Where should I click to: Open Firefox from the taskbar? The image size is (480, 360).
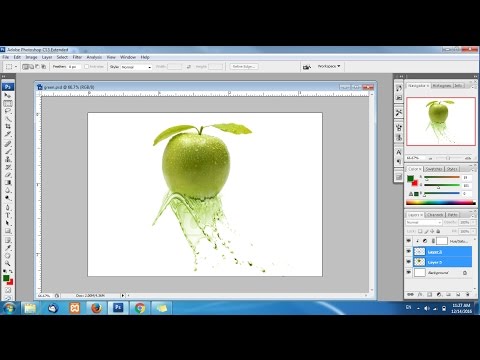96,308
